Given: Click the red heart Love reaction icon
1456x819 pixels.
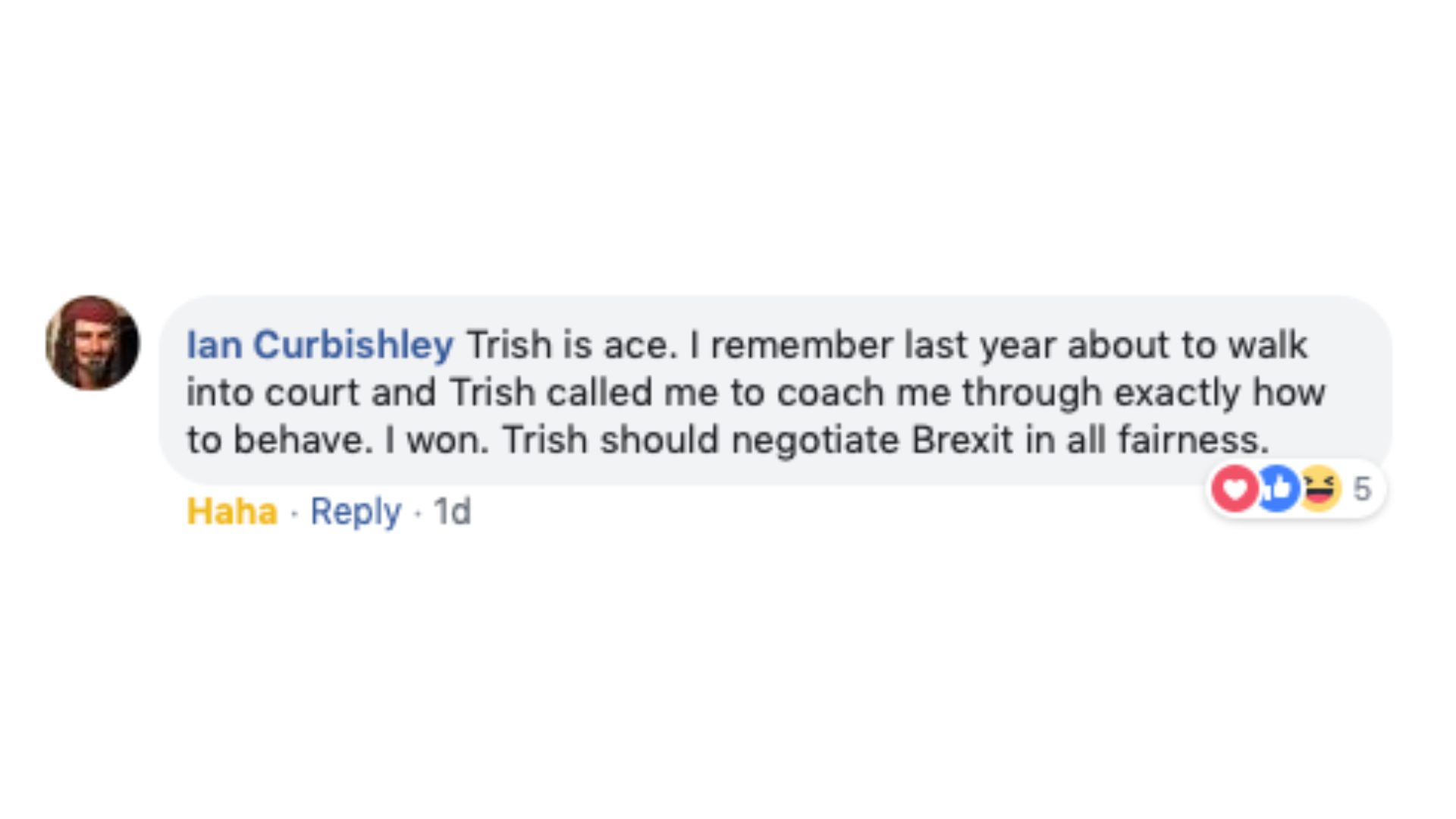Looking at the screenshot, I should (1235, 489).
